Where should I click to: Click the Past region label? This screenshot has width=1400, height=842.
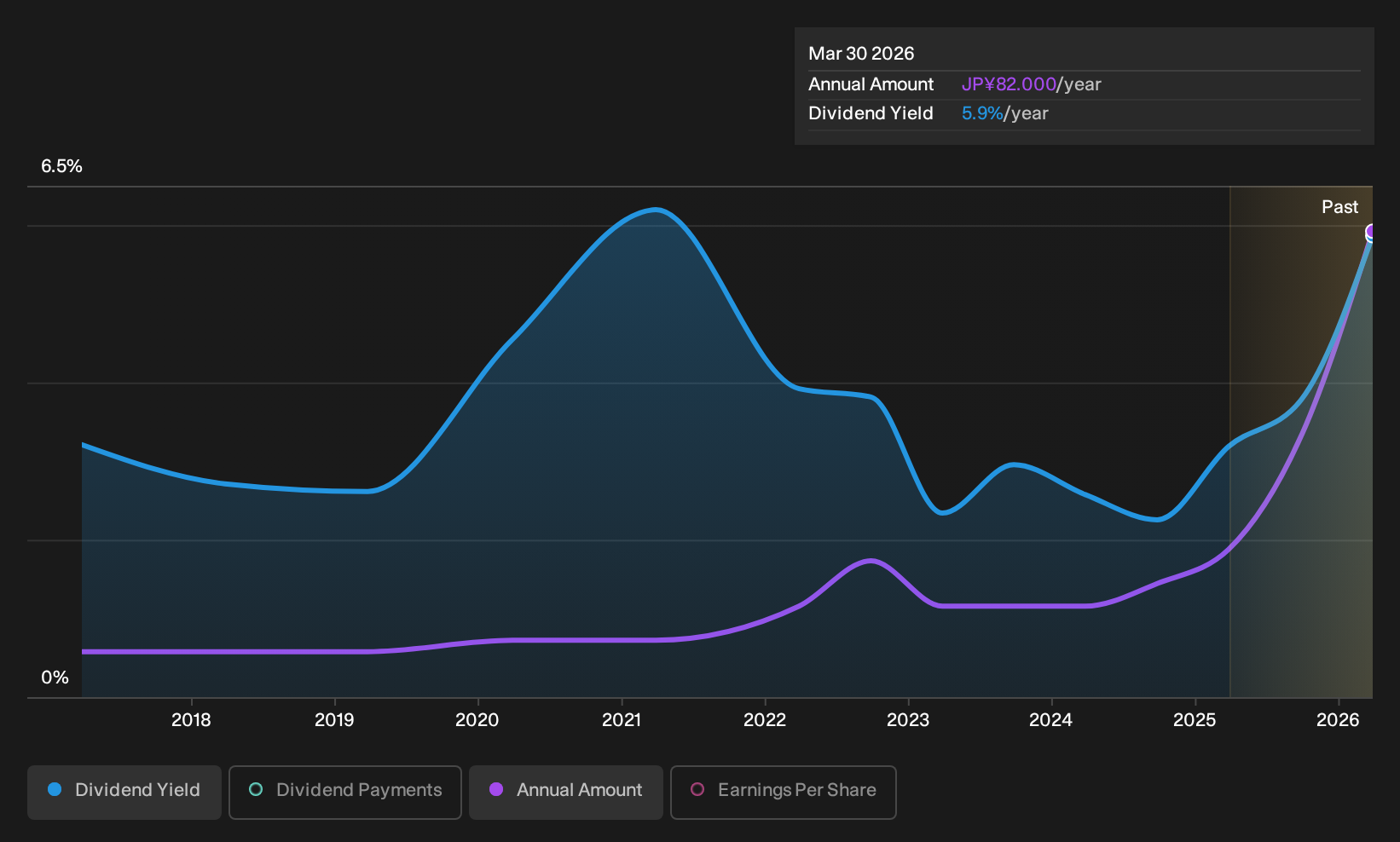1339,207
